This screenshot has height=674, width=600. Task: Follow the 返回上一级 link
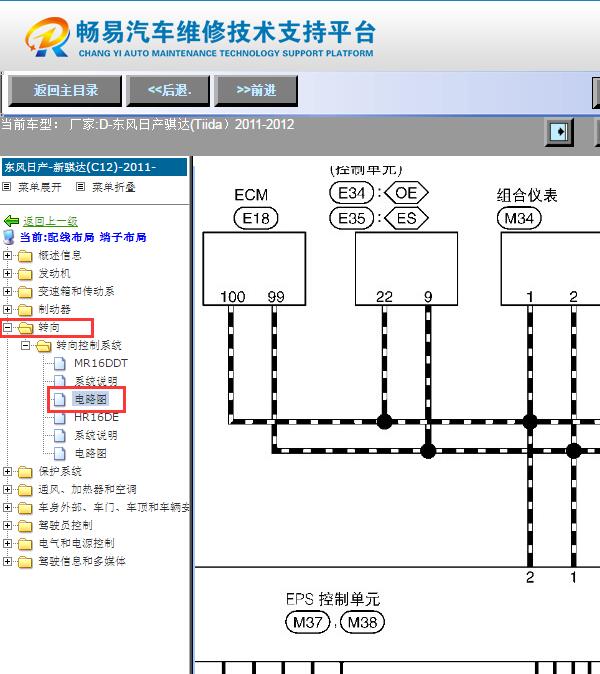(x=50, y=221)
